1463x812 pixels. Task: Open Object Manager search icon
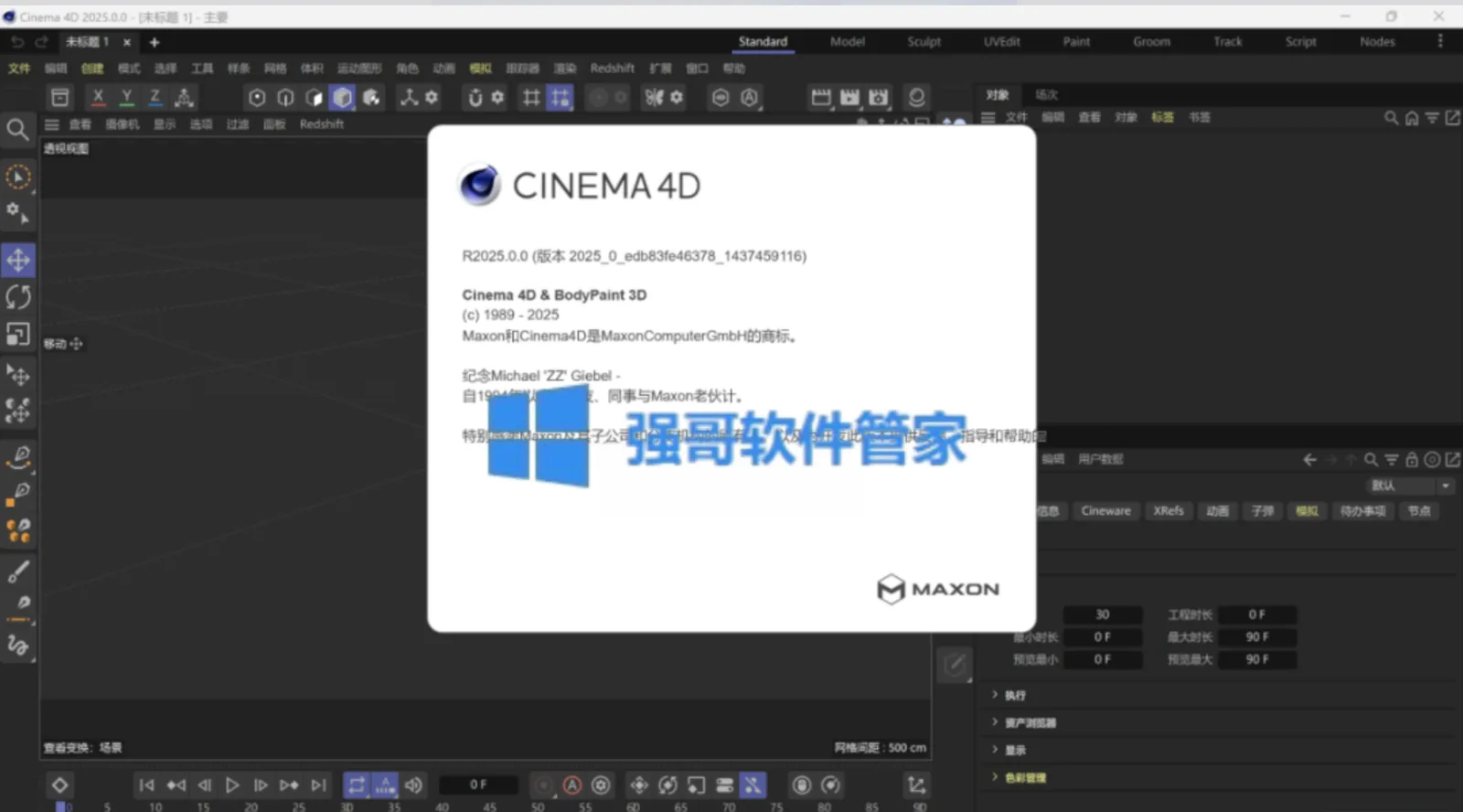[x=1391, y=118]
